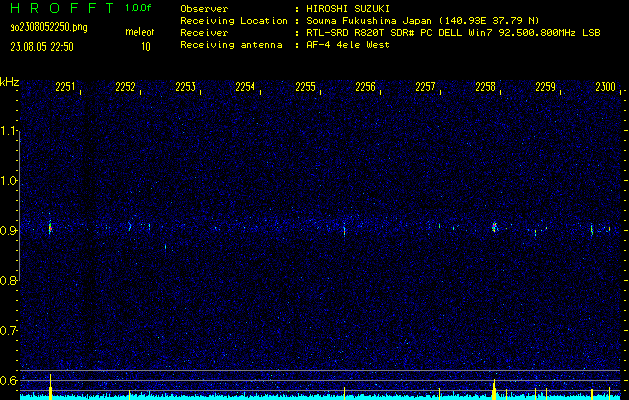The height and width of the screenshot is (400, 629).
Task: Click the 2251 time marker
Action: click(x=66, y=87)
